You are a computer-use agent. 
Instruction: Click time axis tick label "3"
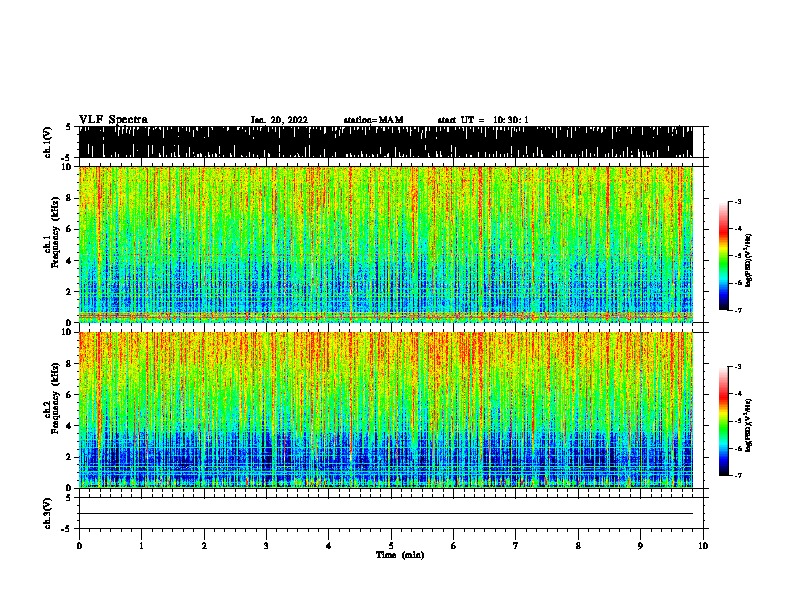click(266, 545)
